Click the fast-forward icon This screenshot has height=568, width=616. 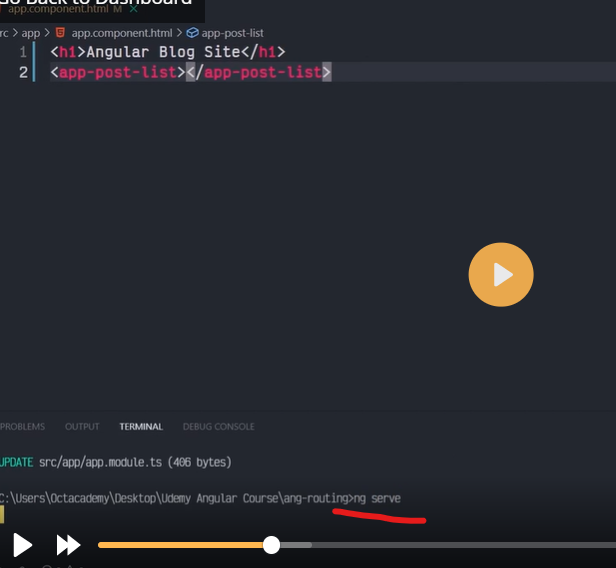[x=68, y=545]
